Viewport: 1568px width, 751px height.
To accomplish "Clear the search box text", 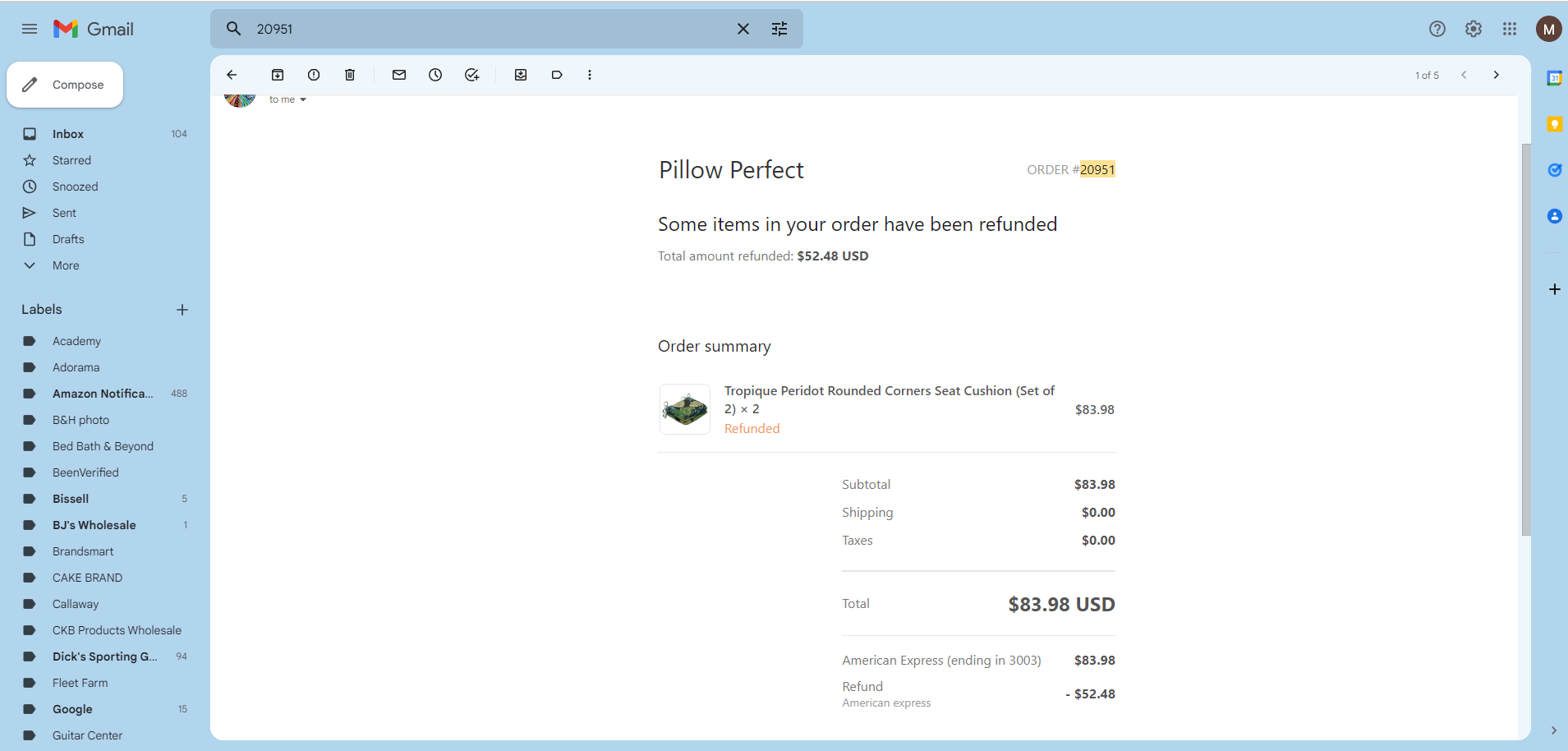I will point(743,29).
